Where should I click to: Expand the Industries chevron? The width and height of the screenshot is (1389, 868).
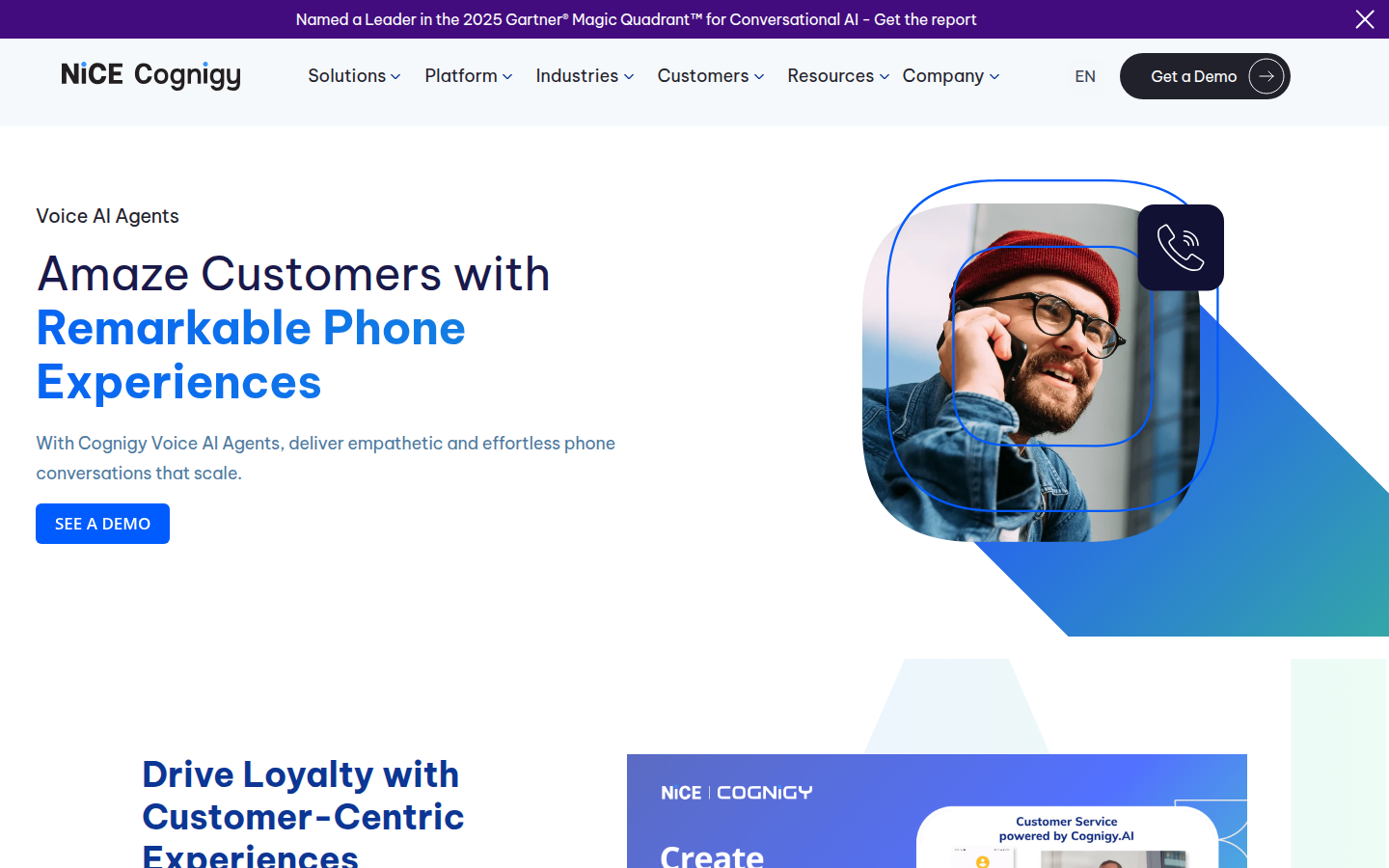629,76
